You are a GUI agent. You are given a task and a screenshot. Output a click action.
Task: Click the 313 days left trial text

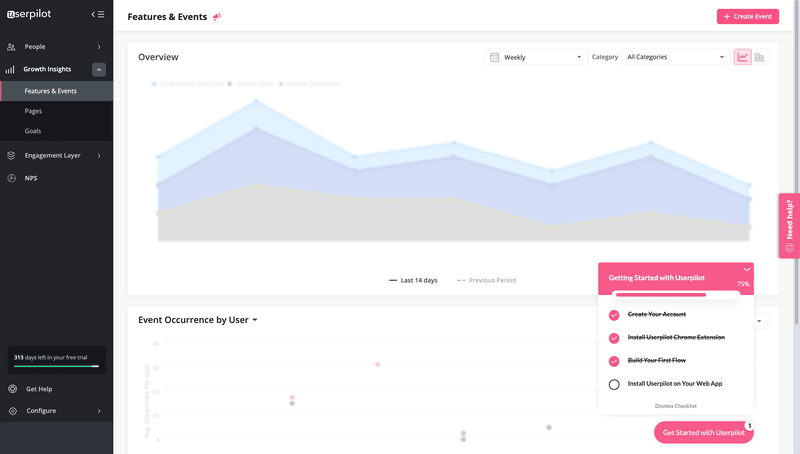point(51,358)
